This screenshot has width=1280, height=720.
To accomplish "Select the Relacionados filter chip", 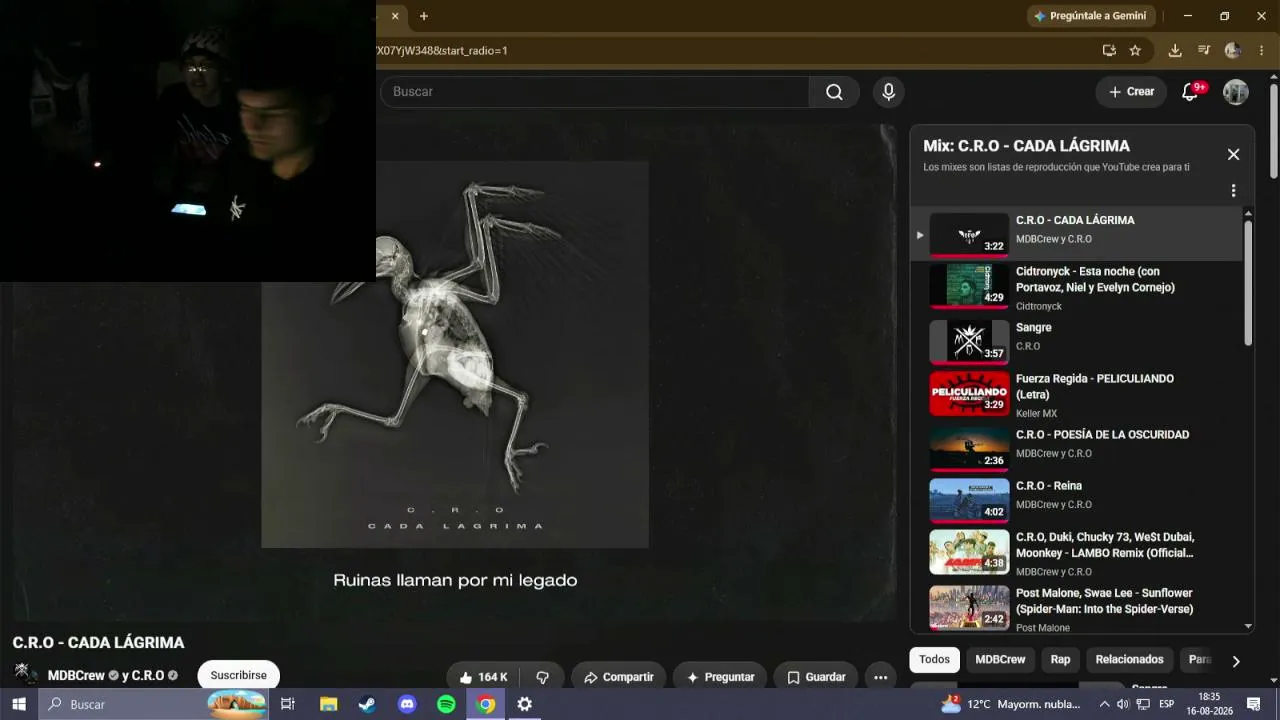I will 1129,660.
